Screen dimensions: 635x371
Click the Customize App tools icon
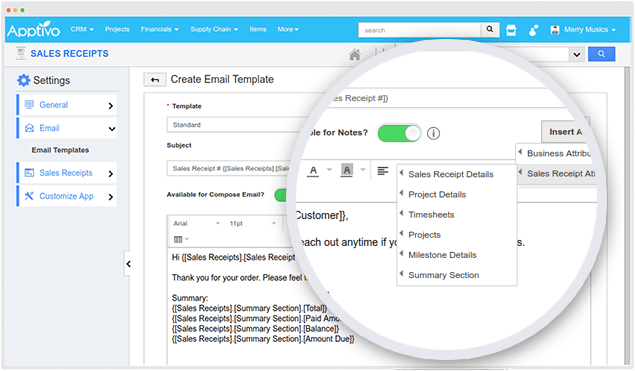tap(29, 196)
